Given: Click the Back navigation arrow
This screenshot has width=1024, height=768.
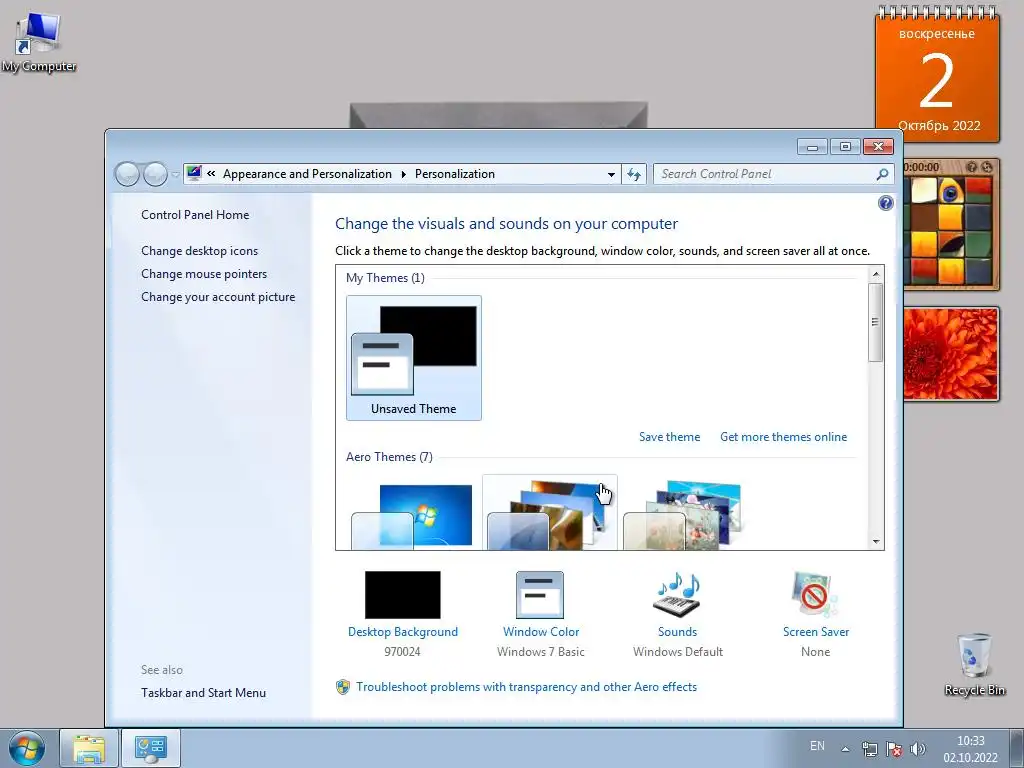Looking at the screenshot, I should point(127,174).
